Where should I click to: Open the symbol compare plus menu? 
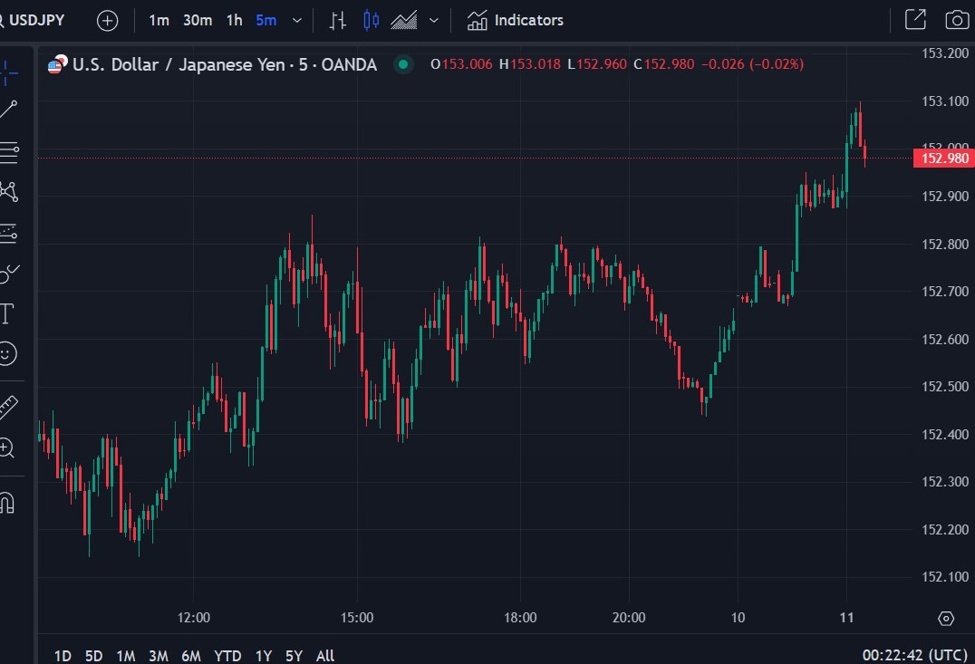pos(107,19)
